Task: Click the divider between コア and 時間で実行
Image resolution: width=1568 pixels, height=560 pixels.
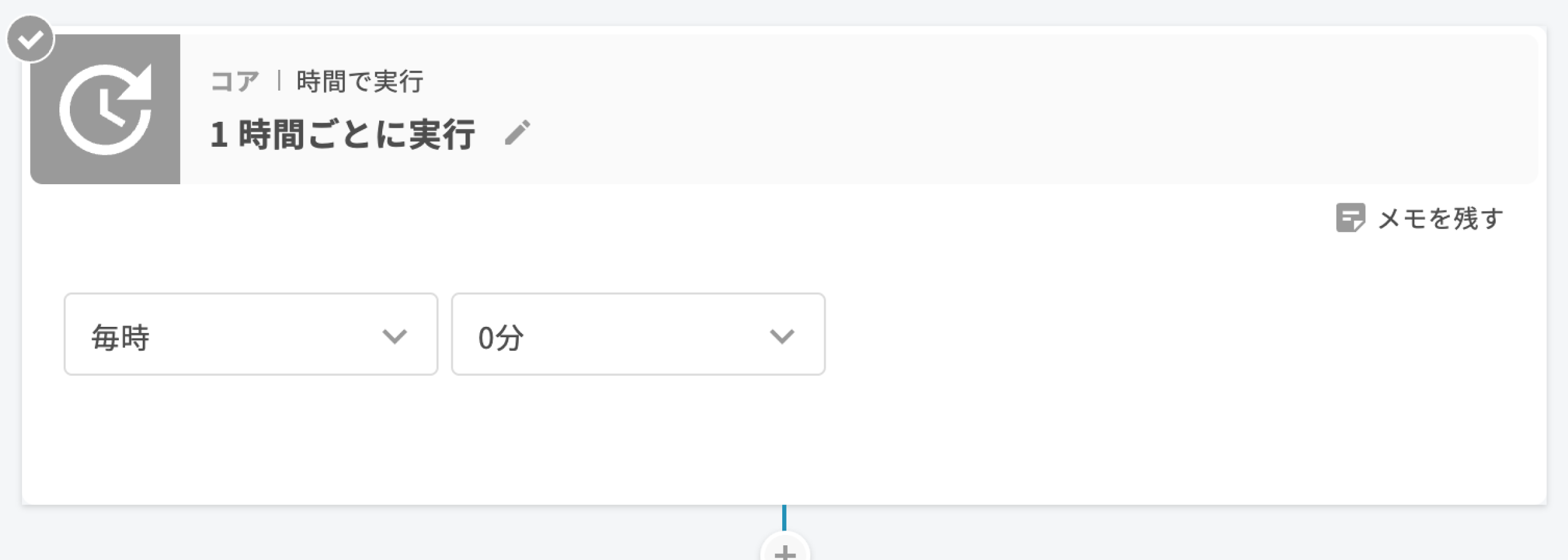Action: (279, 81)
